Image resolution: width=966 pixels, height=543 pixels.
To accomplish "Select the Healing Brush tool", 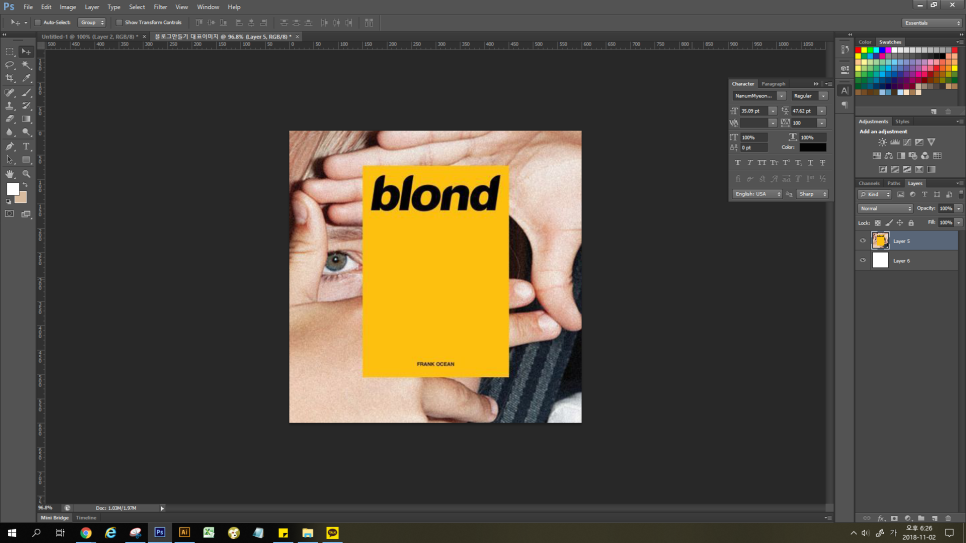I will pyautogui.click(x=10, y=93).
